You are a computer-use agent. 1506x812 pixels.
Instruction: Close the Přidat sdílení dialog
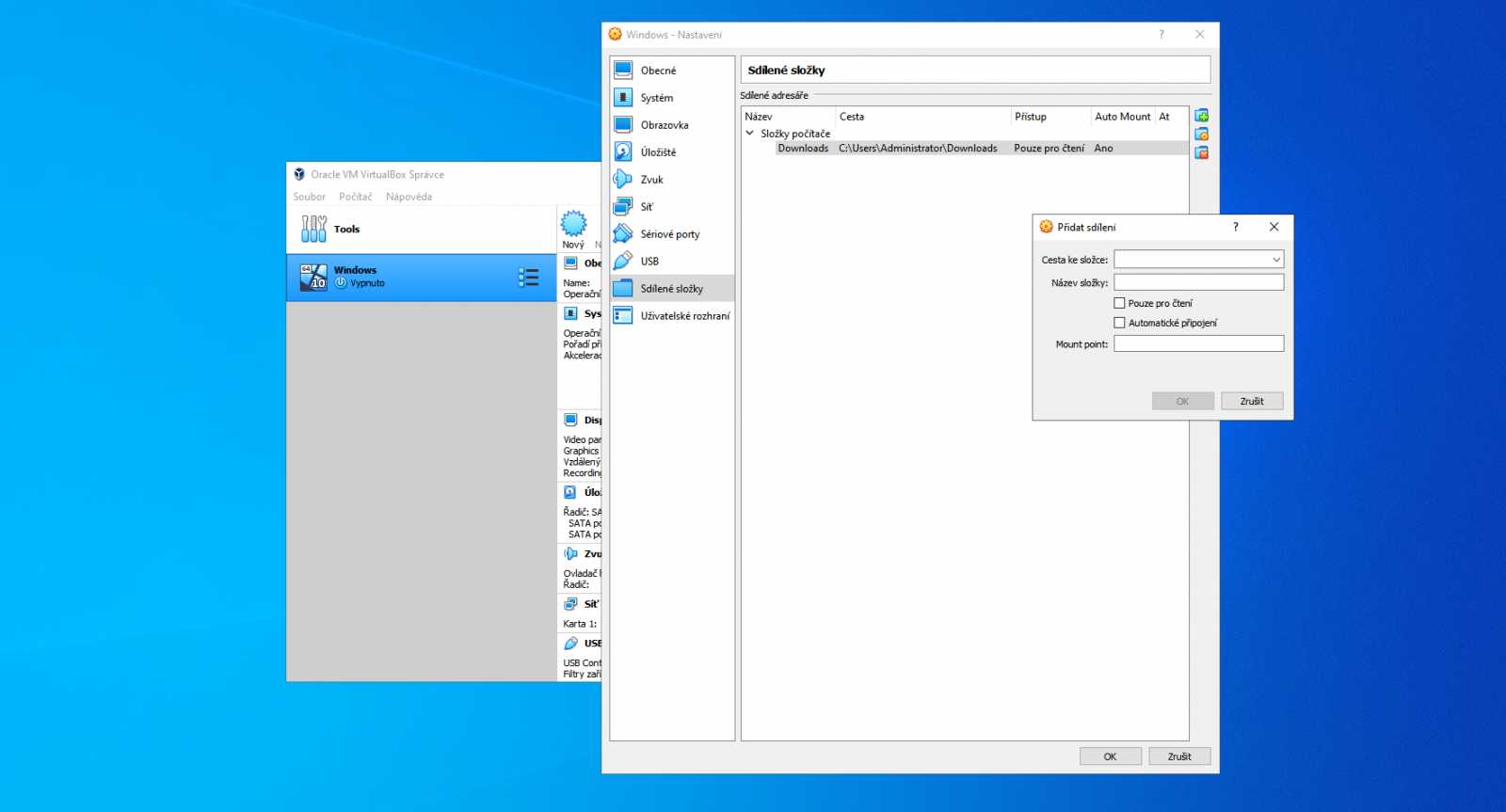coord(1274,227)
